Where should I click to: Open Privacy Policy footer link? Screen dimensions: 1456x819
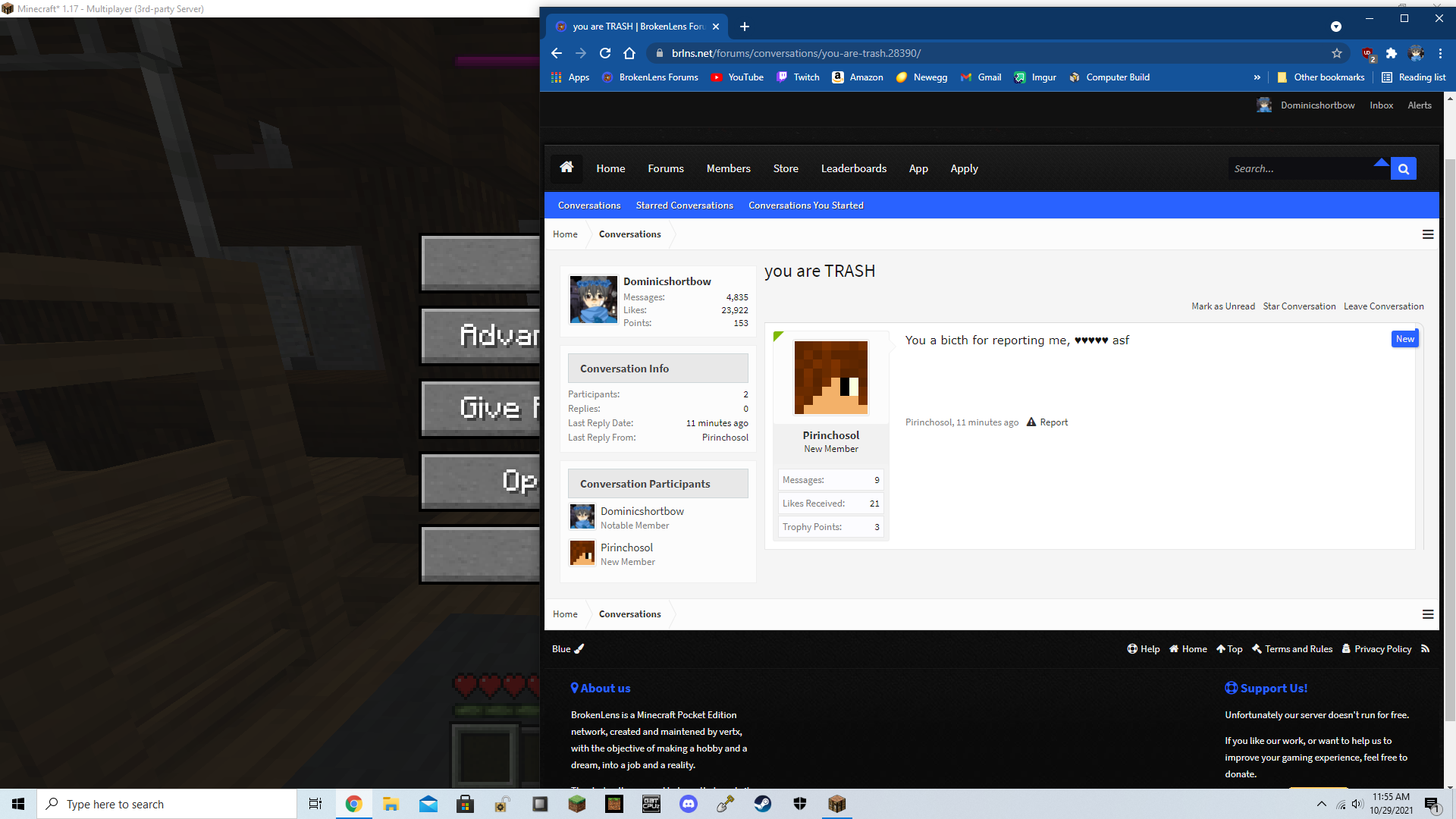tap(1376, 649)
